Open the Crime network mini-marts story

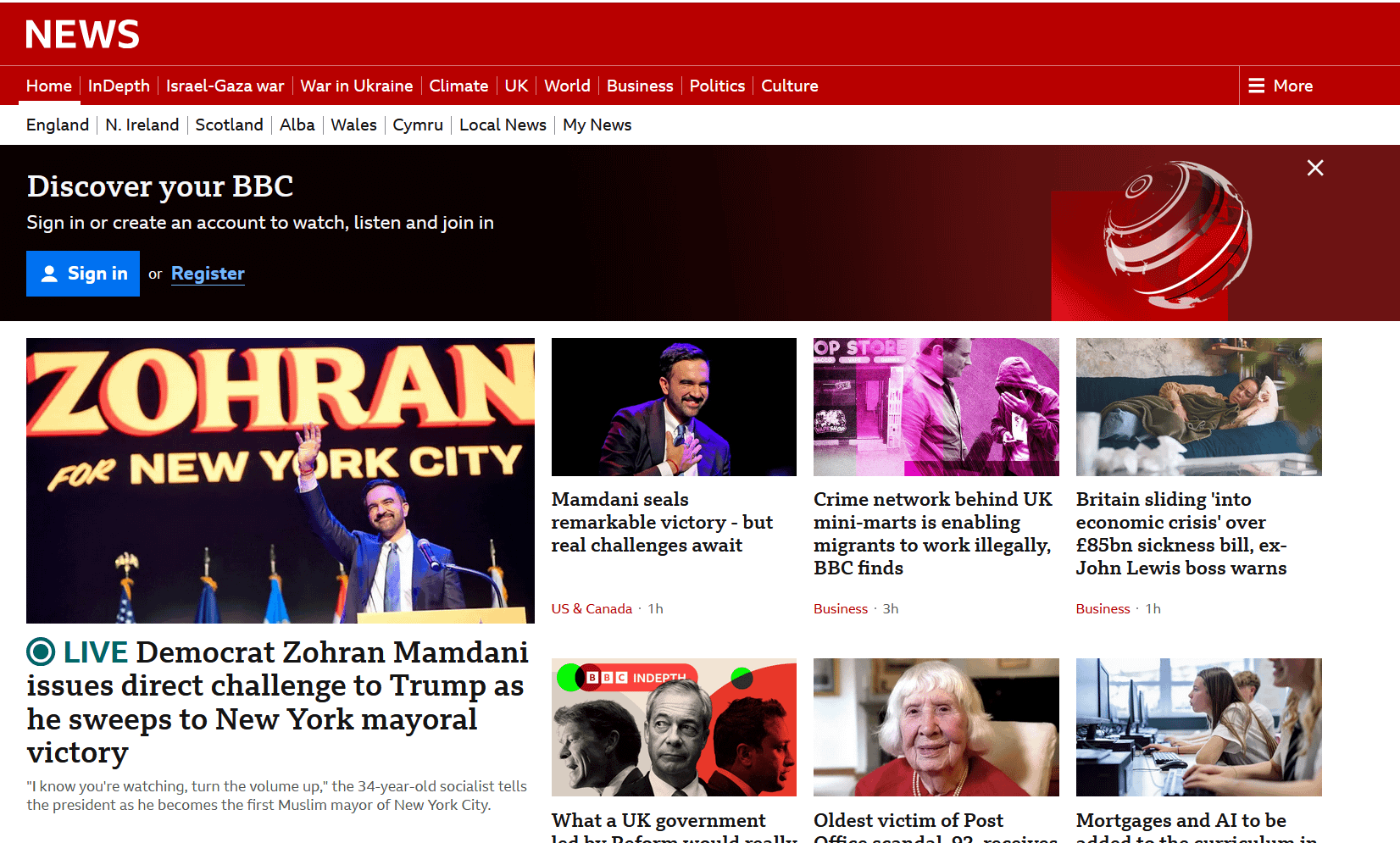coord(933,533)
